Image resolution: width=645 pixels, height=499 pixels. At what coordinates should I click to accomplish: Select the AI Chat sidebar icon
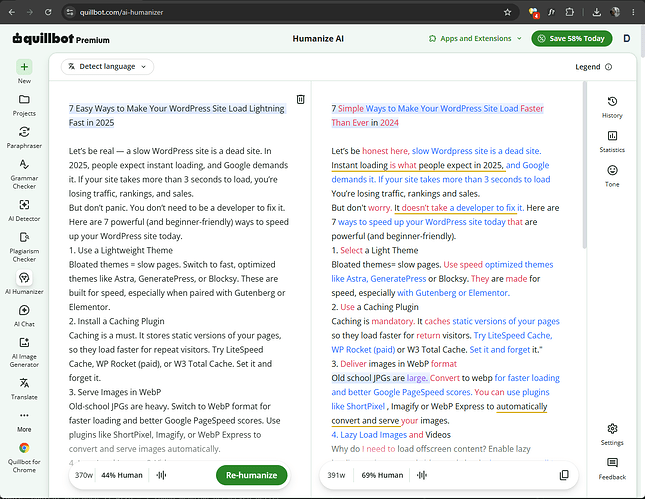(24, 316)
